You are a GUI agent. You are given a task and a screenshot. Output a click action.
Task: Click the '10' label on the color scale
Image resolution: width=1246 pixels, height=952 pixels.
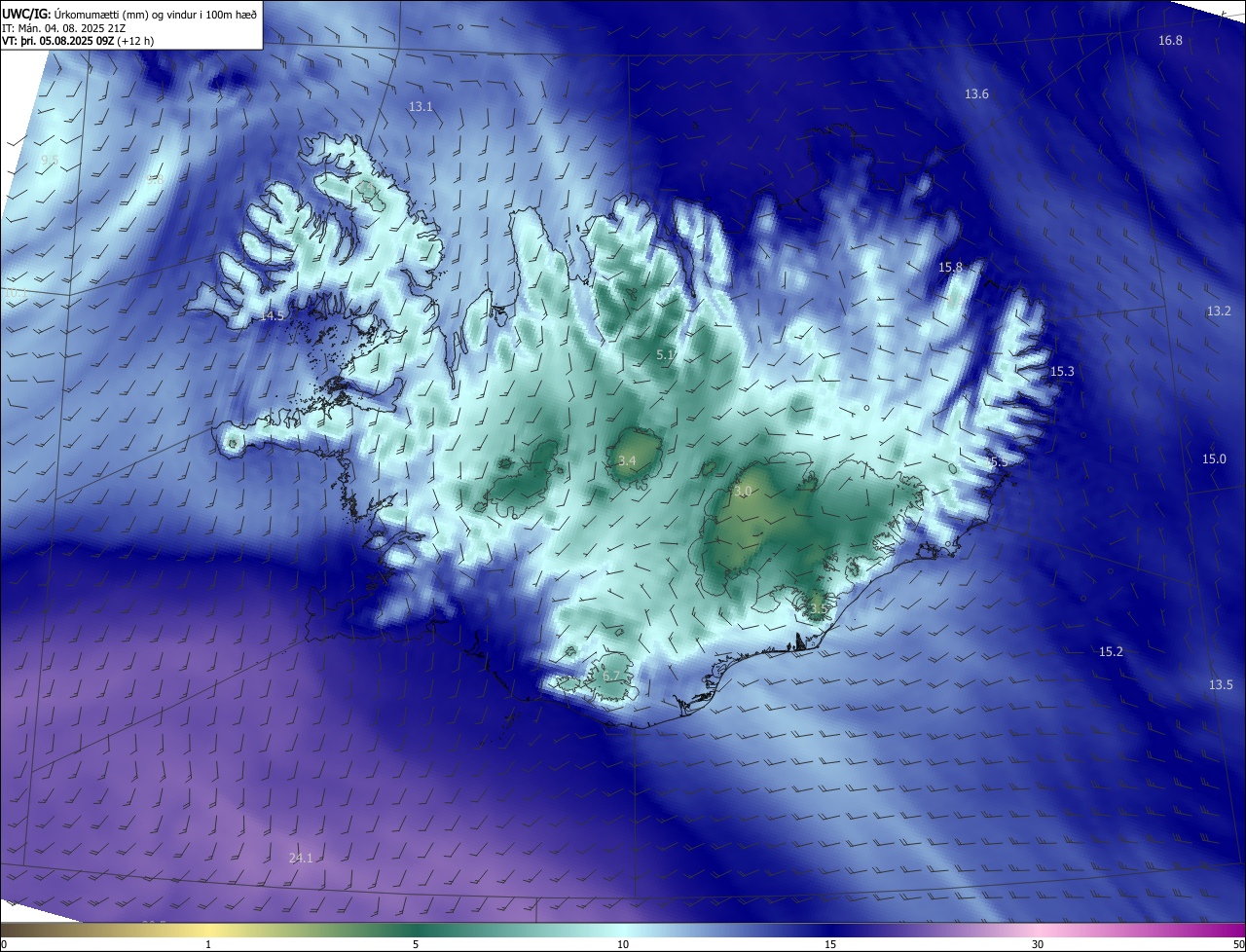623,945
